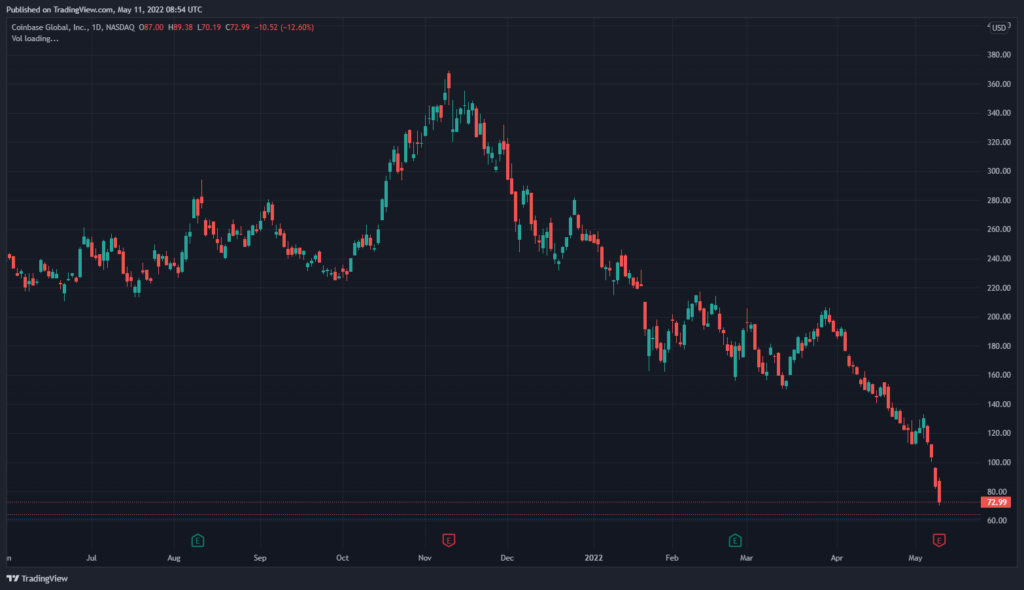Click the red earnings shield under May

coord(938,540)
